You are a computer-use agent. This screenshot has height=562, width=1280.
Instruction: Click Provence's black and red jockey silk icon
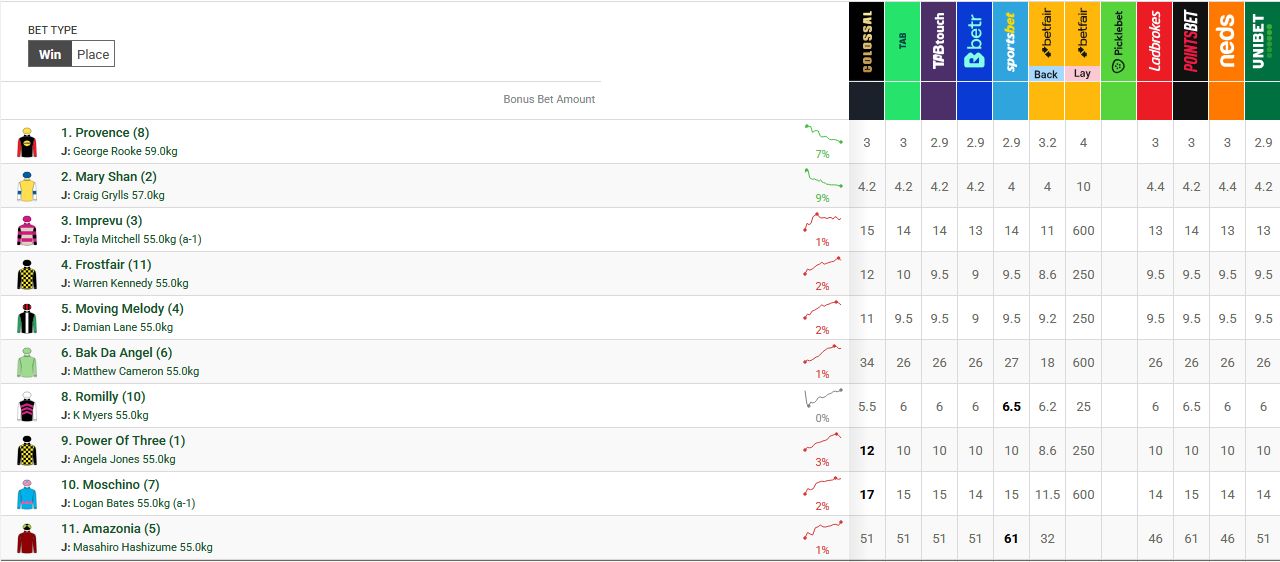point(27,142)
